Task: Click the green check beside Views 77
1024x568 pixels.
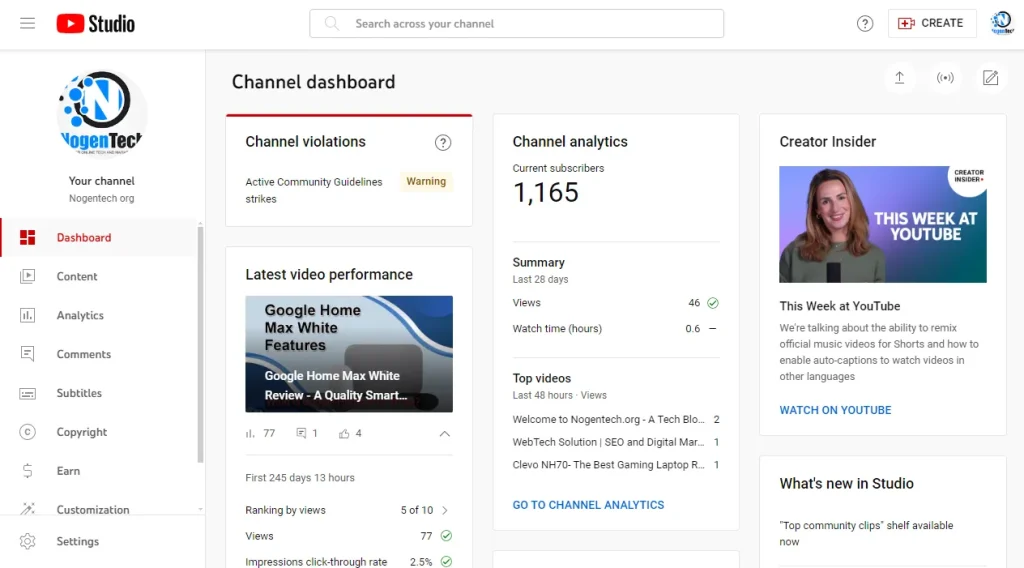Action: click(446, 536)
